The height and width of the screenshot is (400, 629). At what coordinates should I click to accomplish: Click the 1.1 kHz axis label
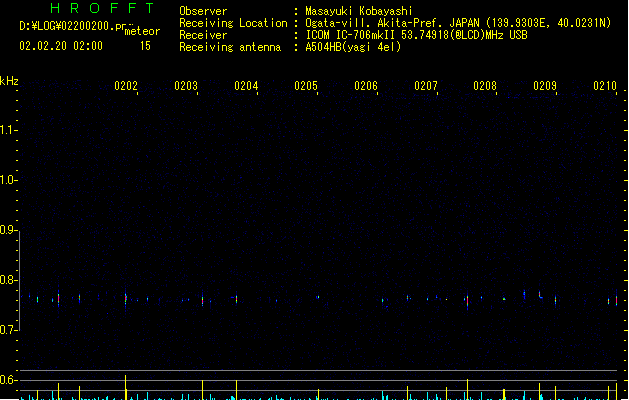[8, 130]
